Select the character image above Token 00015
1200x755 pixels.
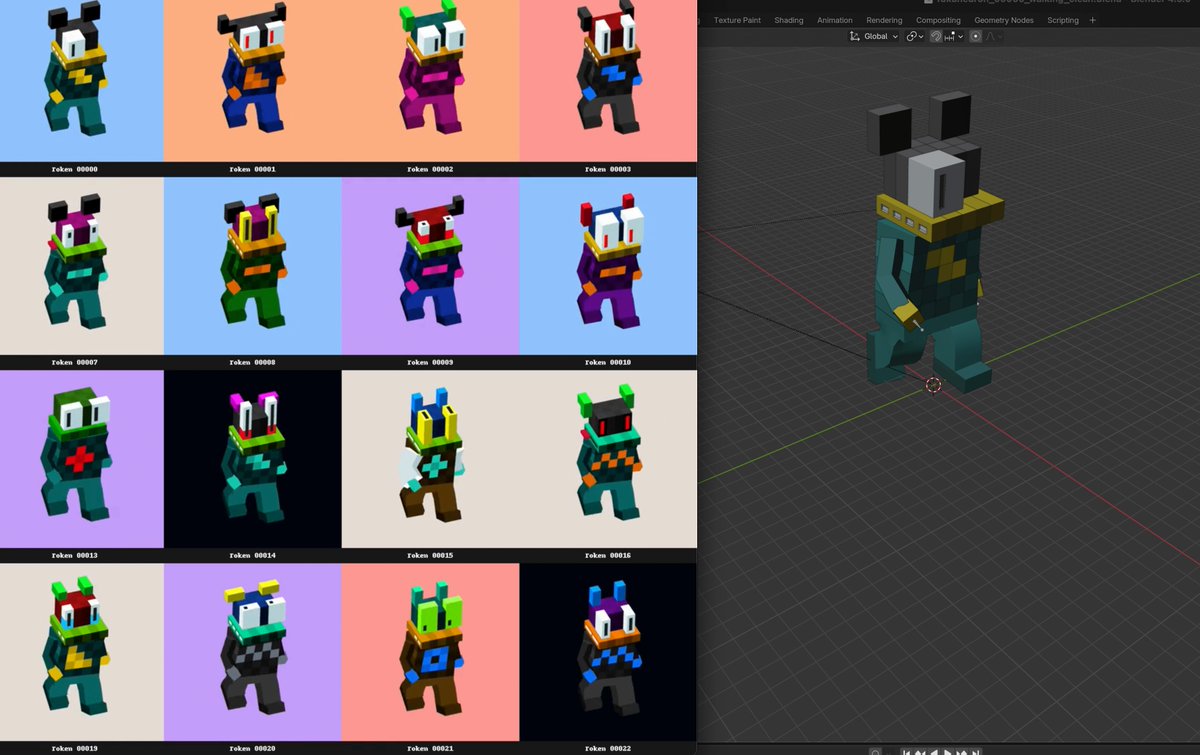pyautogui.click(x=430, y=459)
